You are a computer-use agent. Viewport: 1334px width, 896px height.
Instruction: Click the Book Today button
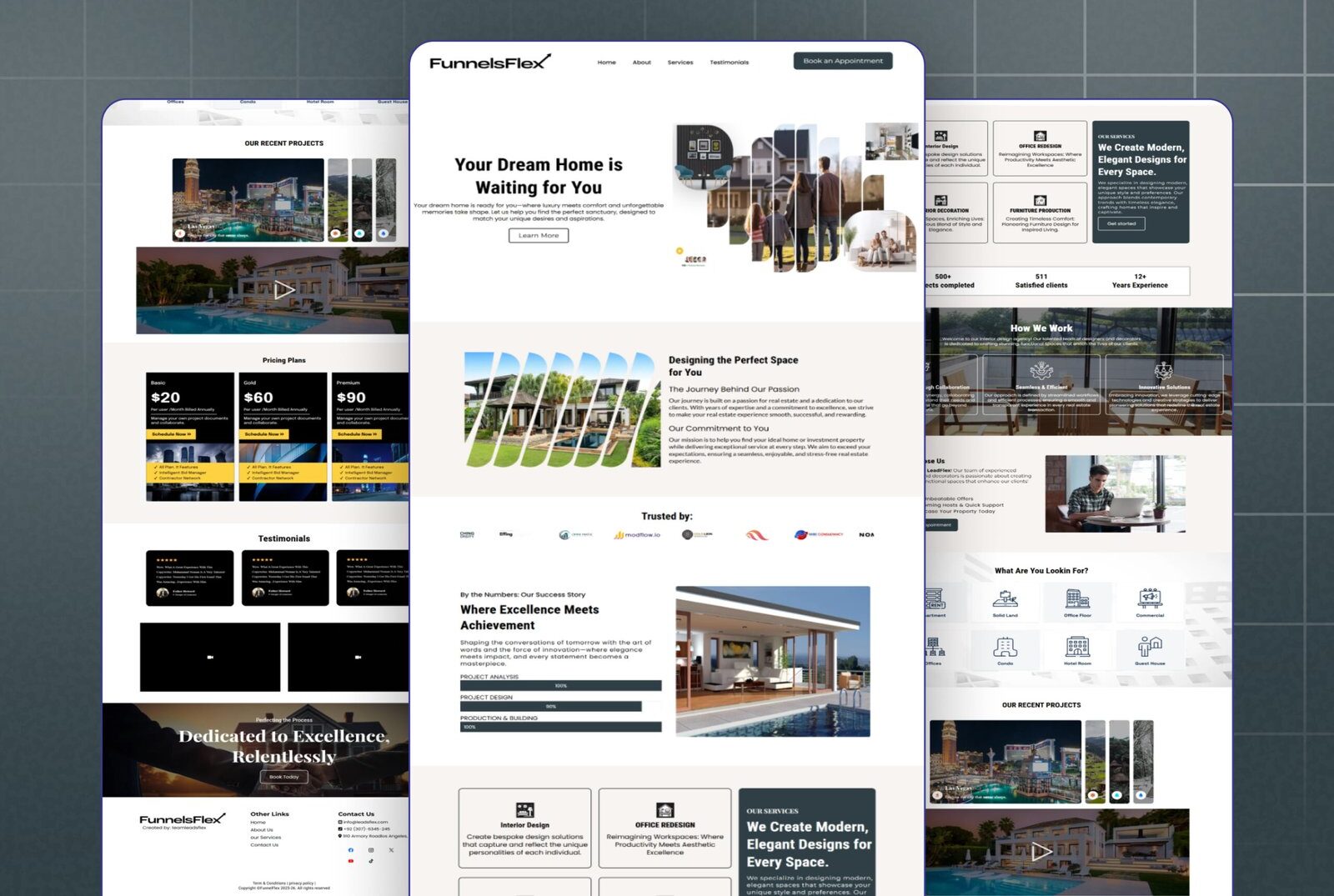click(x=284, y=777)
